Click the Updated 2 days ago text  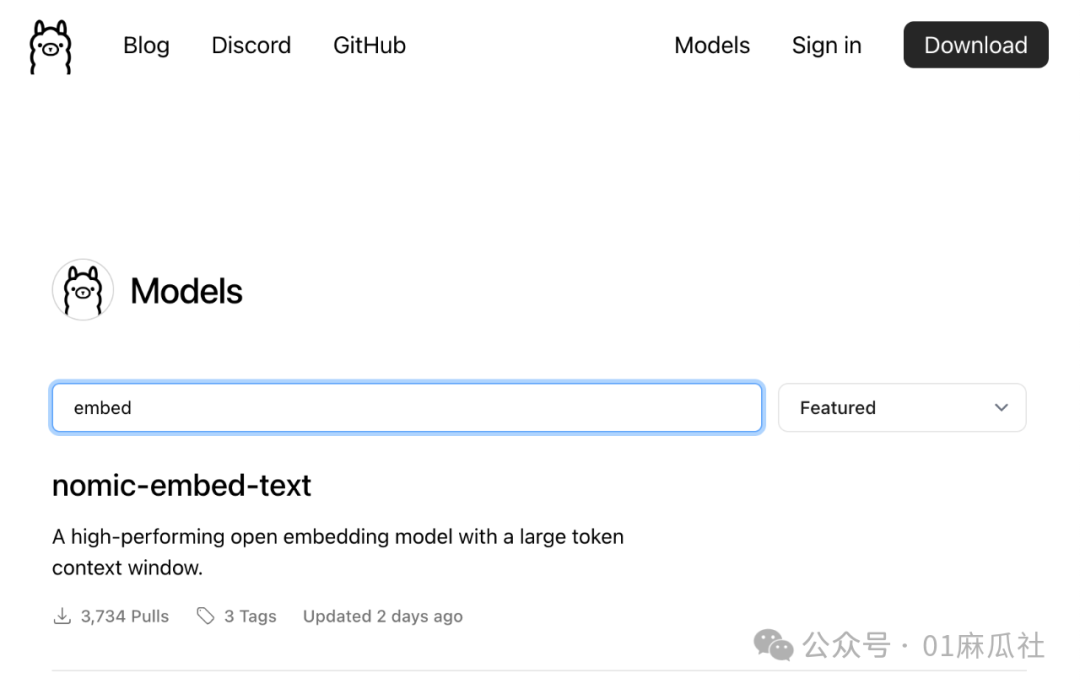click(x=383, y=616)
